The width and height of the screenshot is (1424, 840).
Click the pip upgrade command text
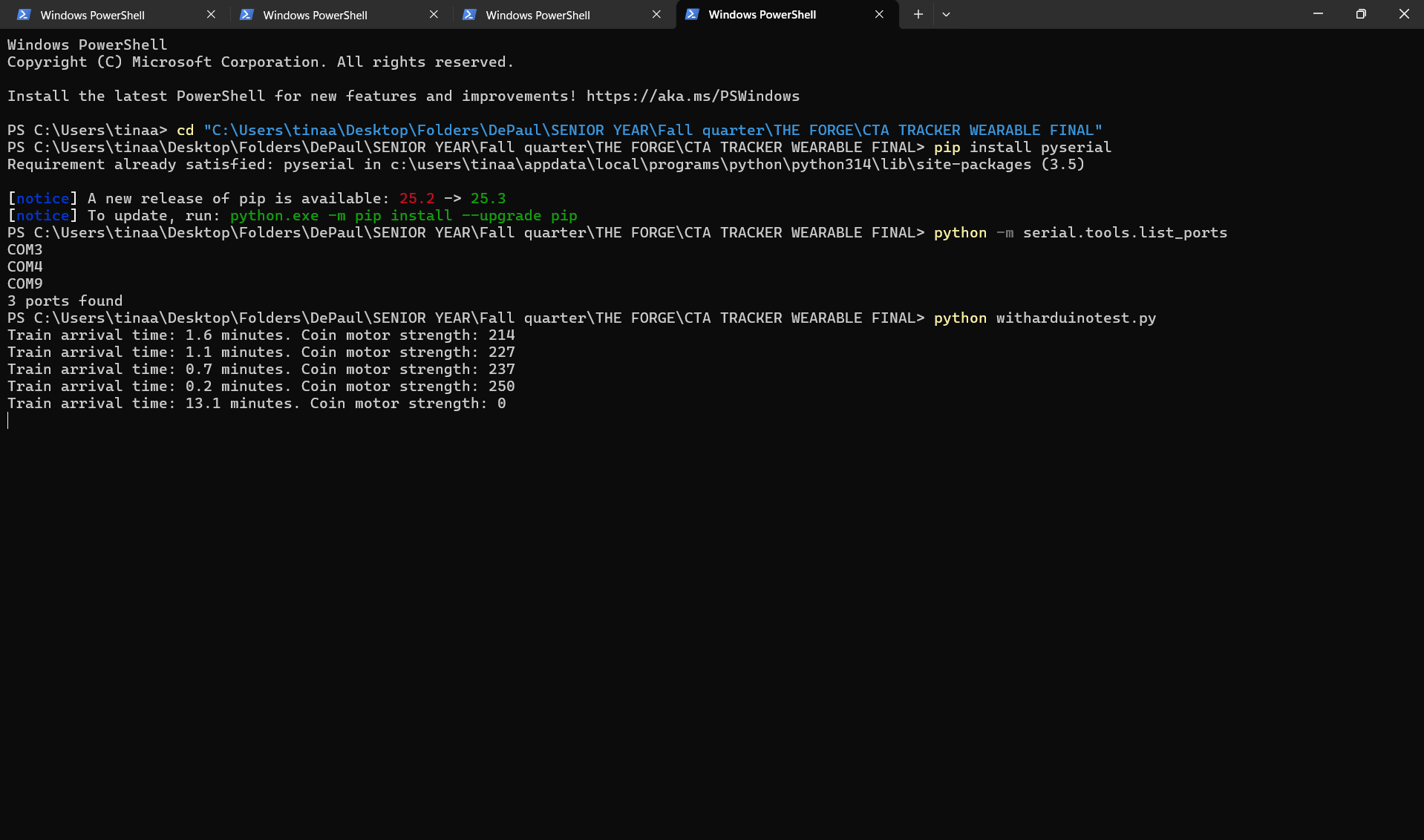[x=405, y=215]
